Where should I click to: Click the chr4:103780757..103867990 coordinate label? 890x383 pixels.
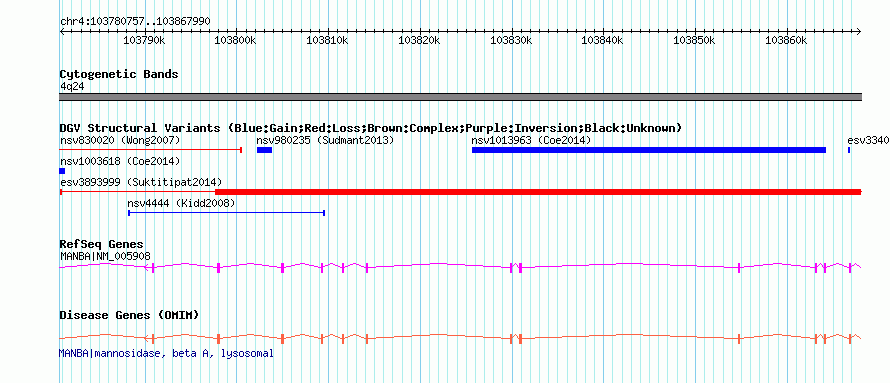(135, 21)
